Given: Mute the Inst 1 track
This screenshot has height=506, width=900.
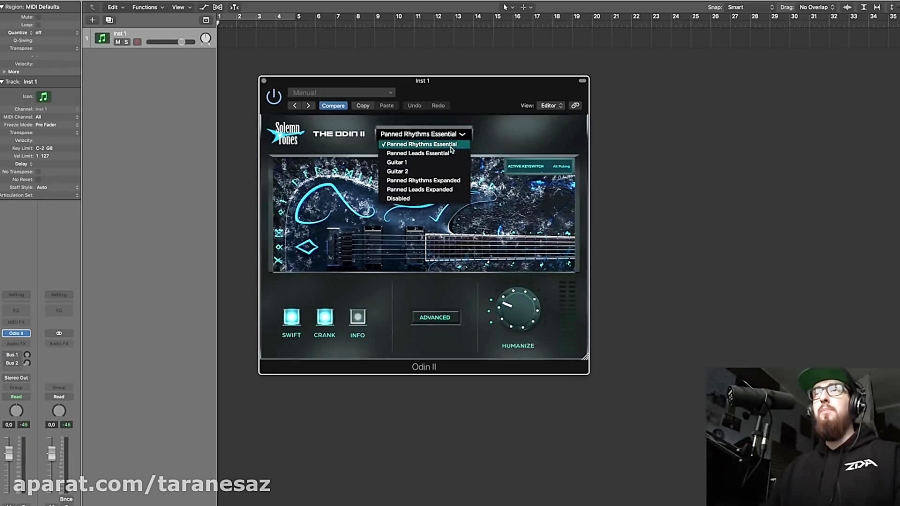Looking at the screenshot, I should [117, 42].
